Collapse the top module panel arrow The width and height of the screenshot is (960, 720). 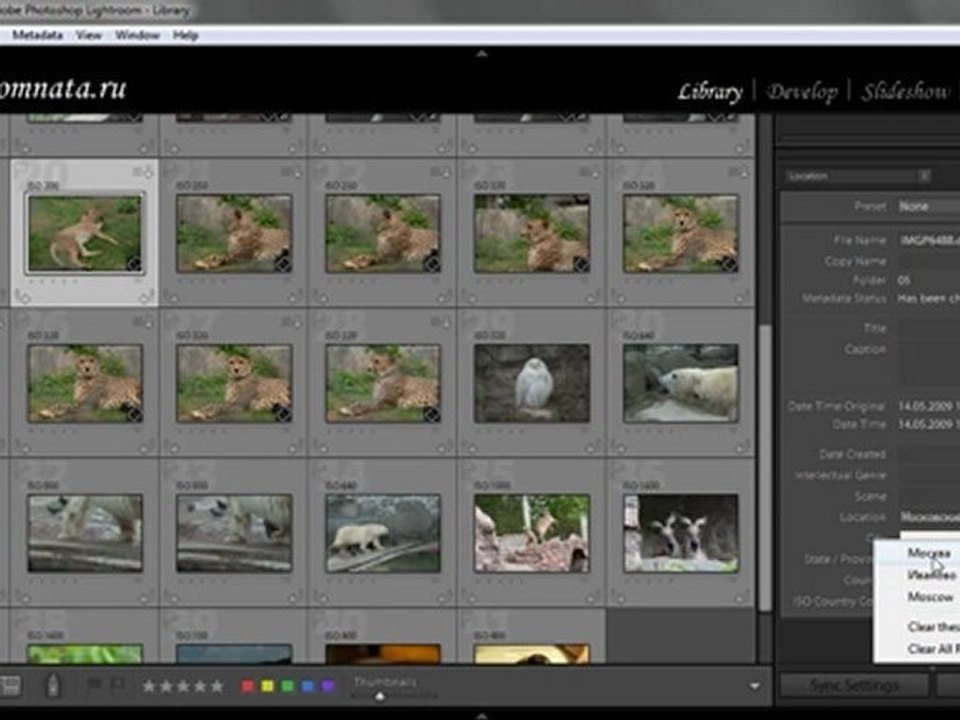480,54
